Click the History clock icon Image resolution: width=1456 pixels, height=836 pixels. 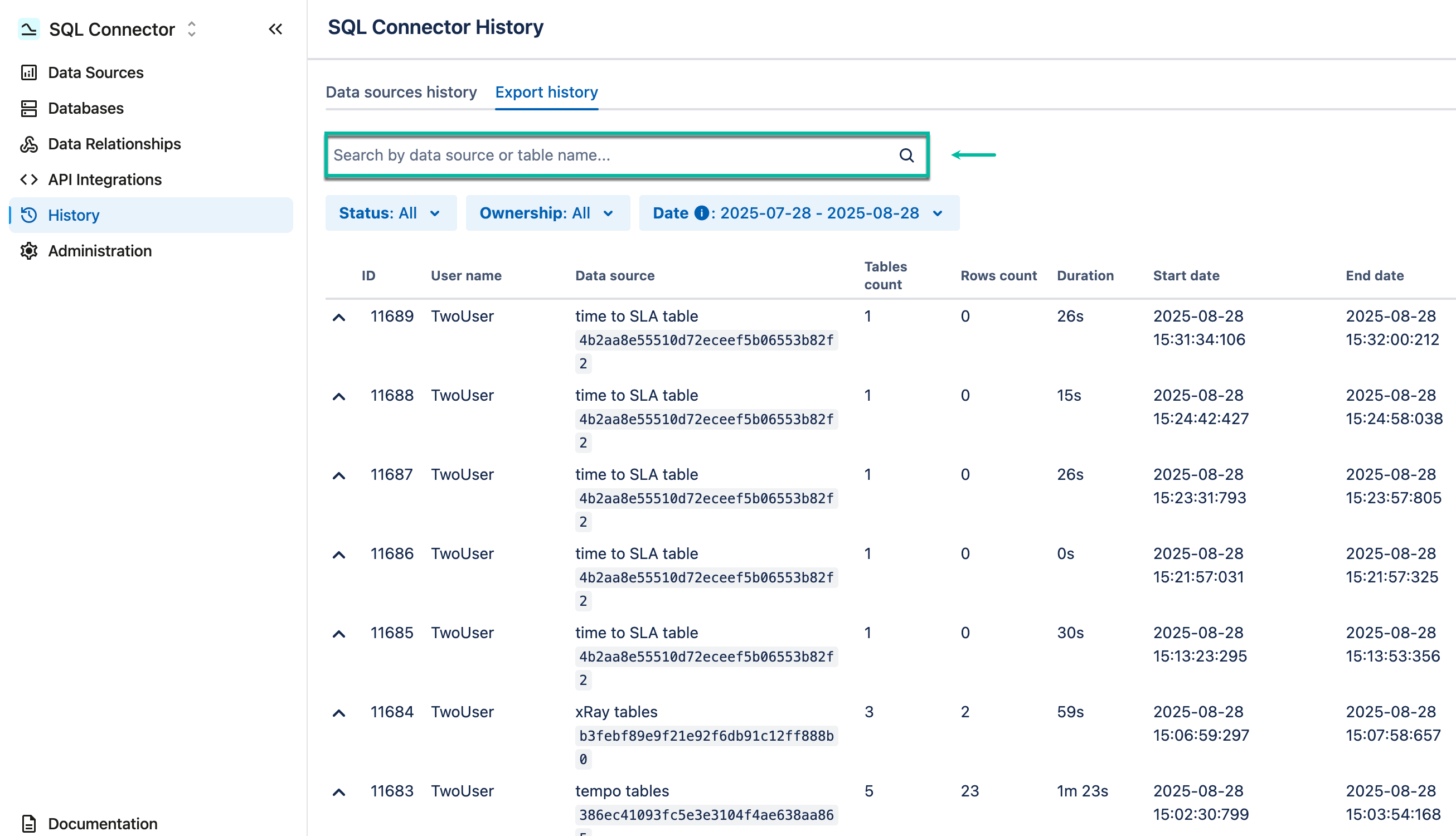30,215
